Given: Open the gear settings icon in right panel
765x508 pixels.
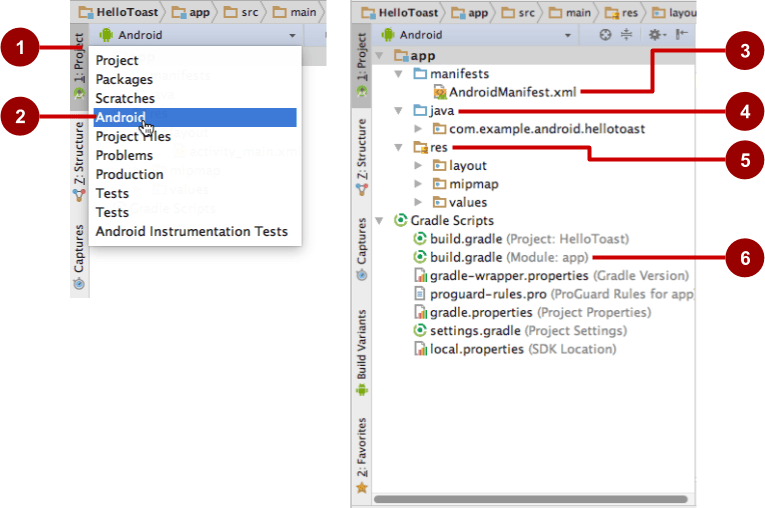Looking at the screenshot, I should (656, 35).
